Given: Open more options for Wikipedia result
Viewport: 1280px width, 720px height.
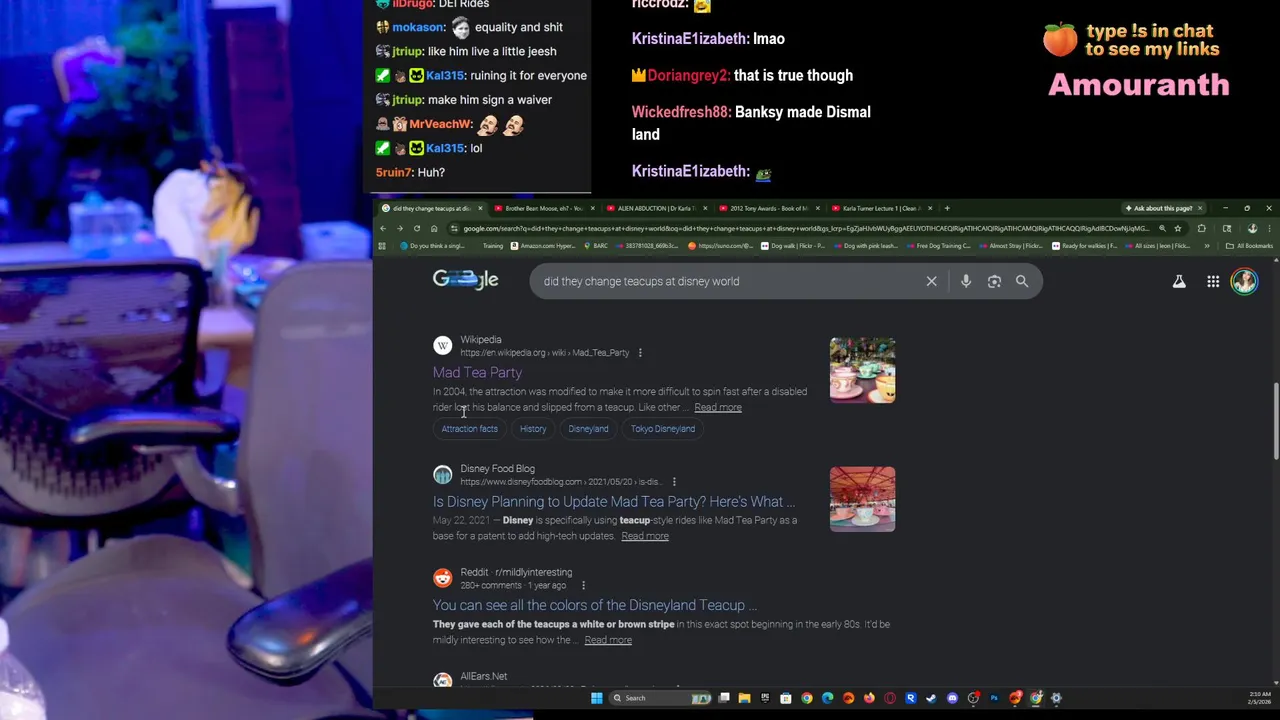Looking at the screenshot, I should point(640,353).
